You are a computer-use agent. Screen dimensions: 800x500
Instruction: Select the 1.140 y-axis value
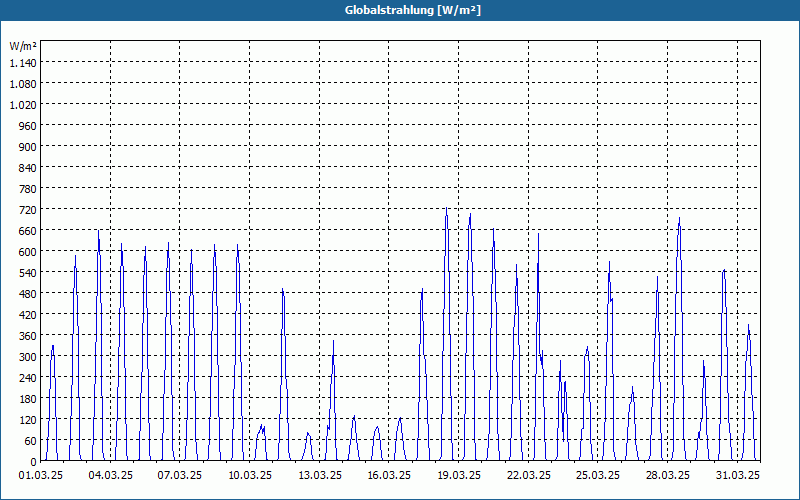point(23,63)
